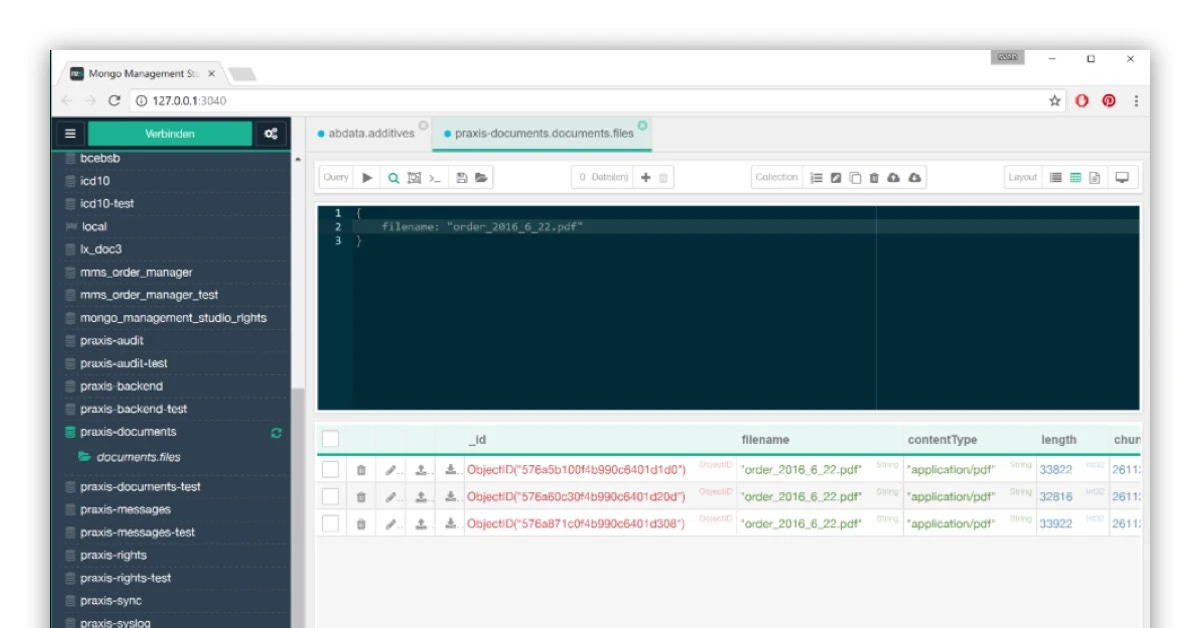Viewport: 1200px width, 628px height.
Task: Click the focus-frame icon in Query toolbar
Action: tap(414, 178)
